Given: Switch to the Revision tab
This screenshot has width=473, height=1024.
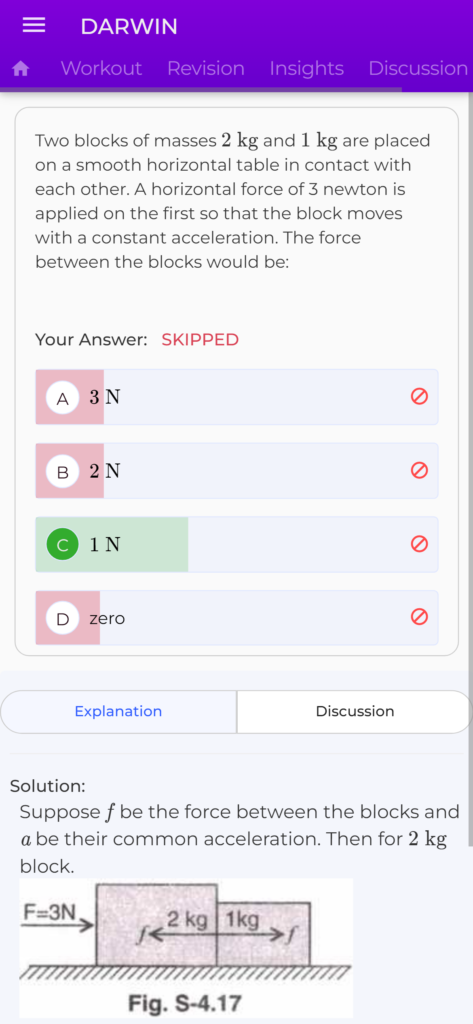Looking at the screenshot, I should pos(206,69).
